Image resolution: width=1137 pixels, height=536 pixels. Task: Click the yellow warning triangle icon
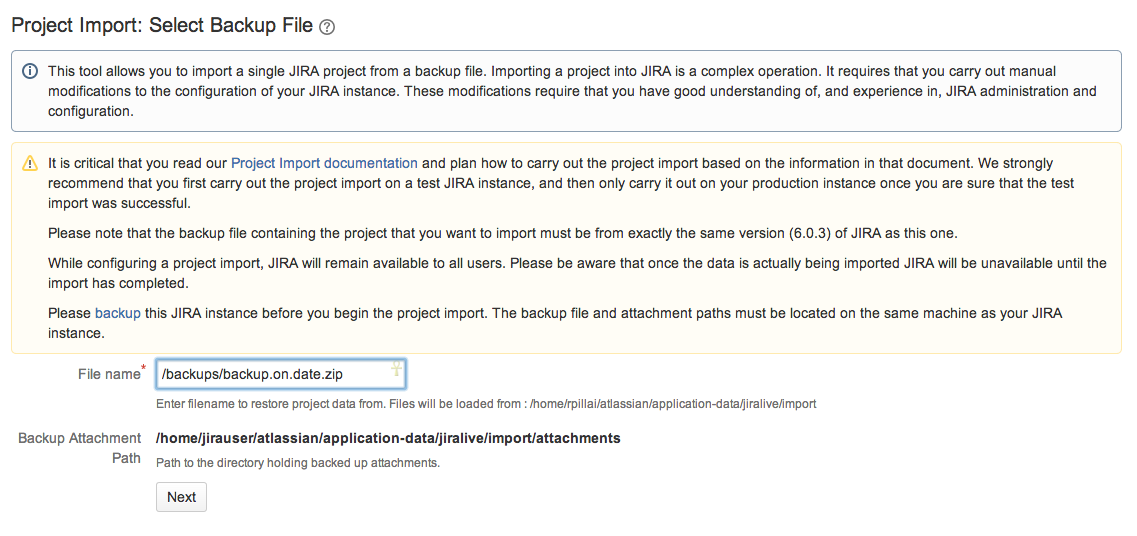point(30,164)
